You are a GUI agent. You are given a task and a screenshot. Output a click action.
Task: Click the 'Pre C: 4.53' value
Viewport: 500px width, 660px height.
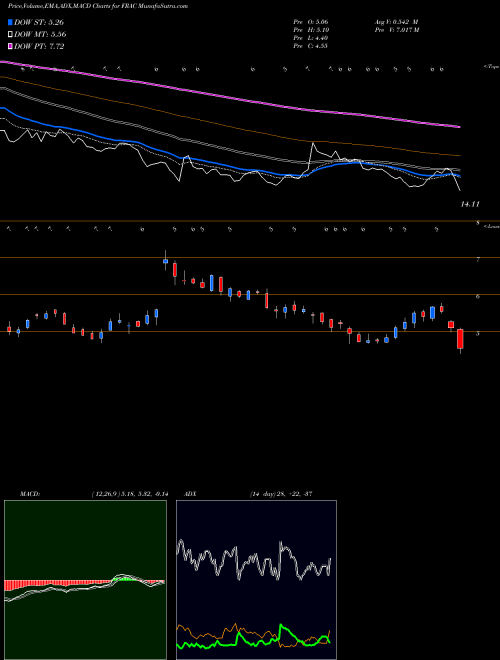pos(310,46)
